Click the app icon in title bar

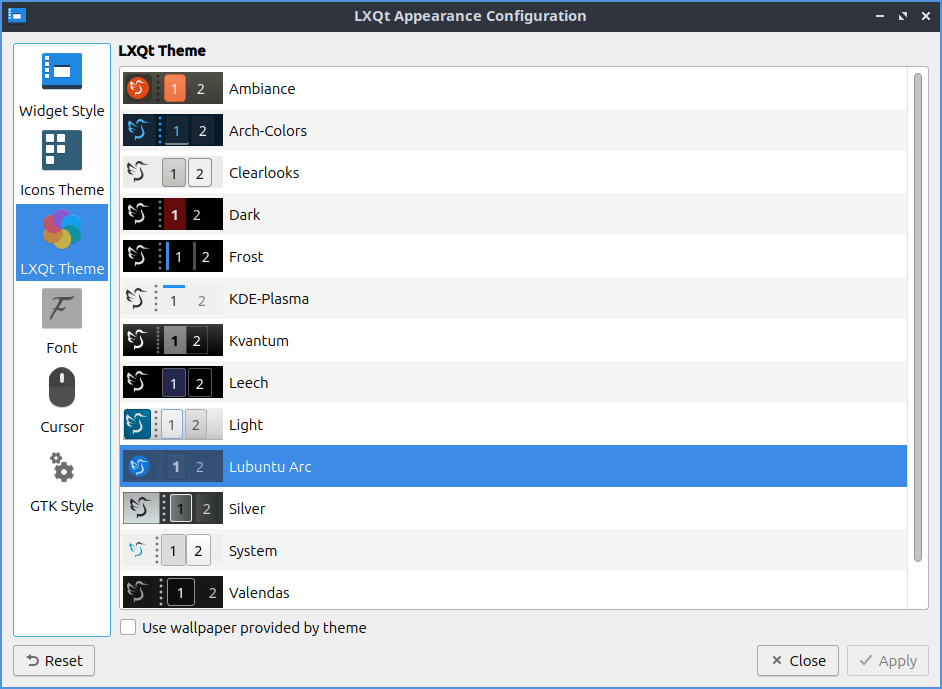[17, 16]
